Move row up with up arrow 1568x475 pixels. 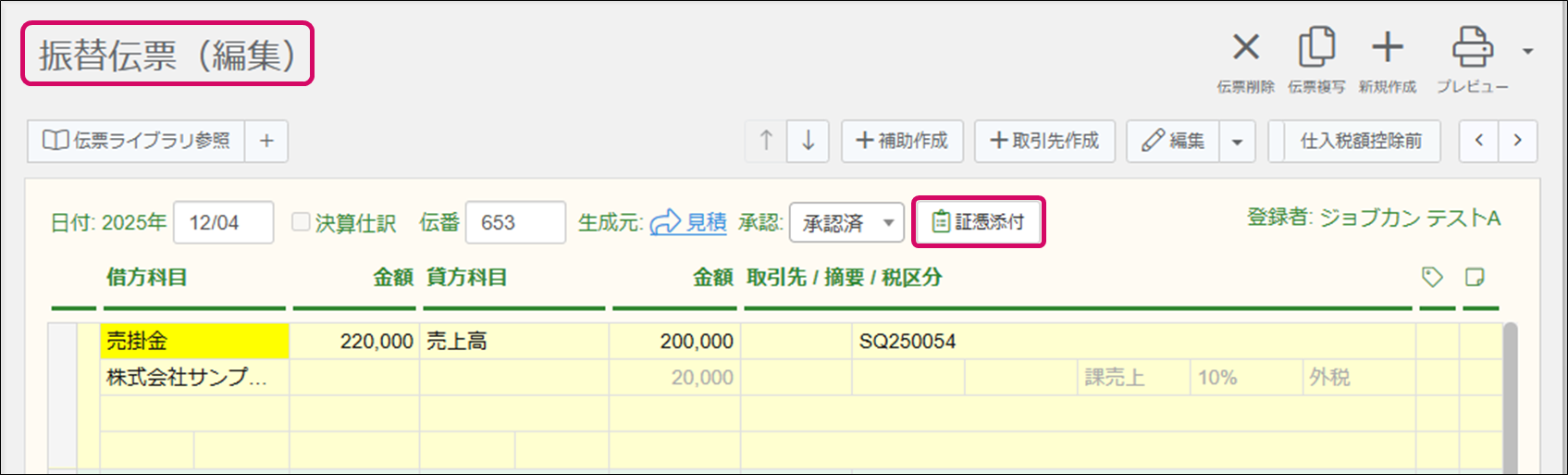click(766, 141)
